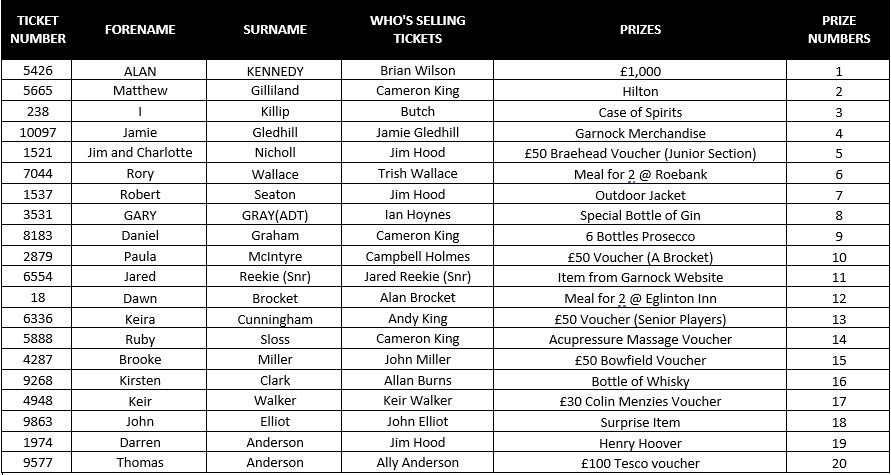The height and width of the screenshot is (475, 891).
Task: Select the Ian Hoynes seller cell
Action: (418, 215)
